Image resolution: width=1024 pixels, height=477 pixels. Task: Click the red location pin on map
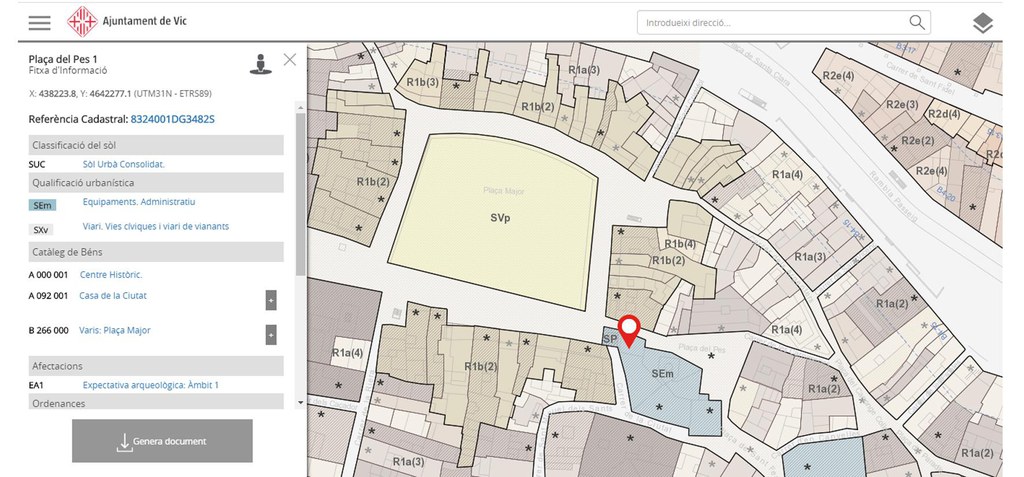[629, 330]
